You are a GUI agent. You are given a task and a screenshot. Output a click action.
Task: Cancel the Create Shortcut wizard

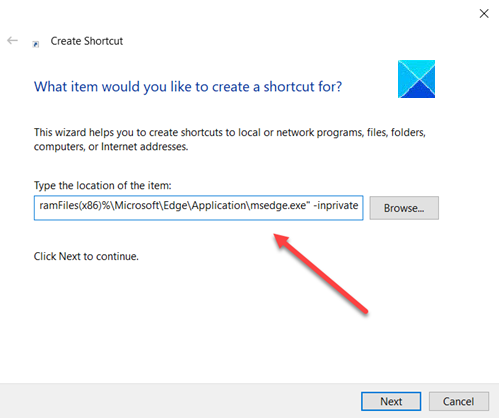[459, 401]
